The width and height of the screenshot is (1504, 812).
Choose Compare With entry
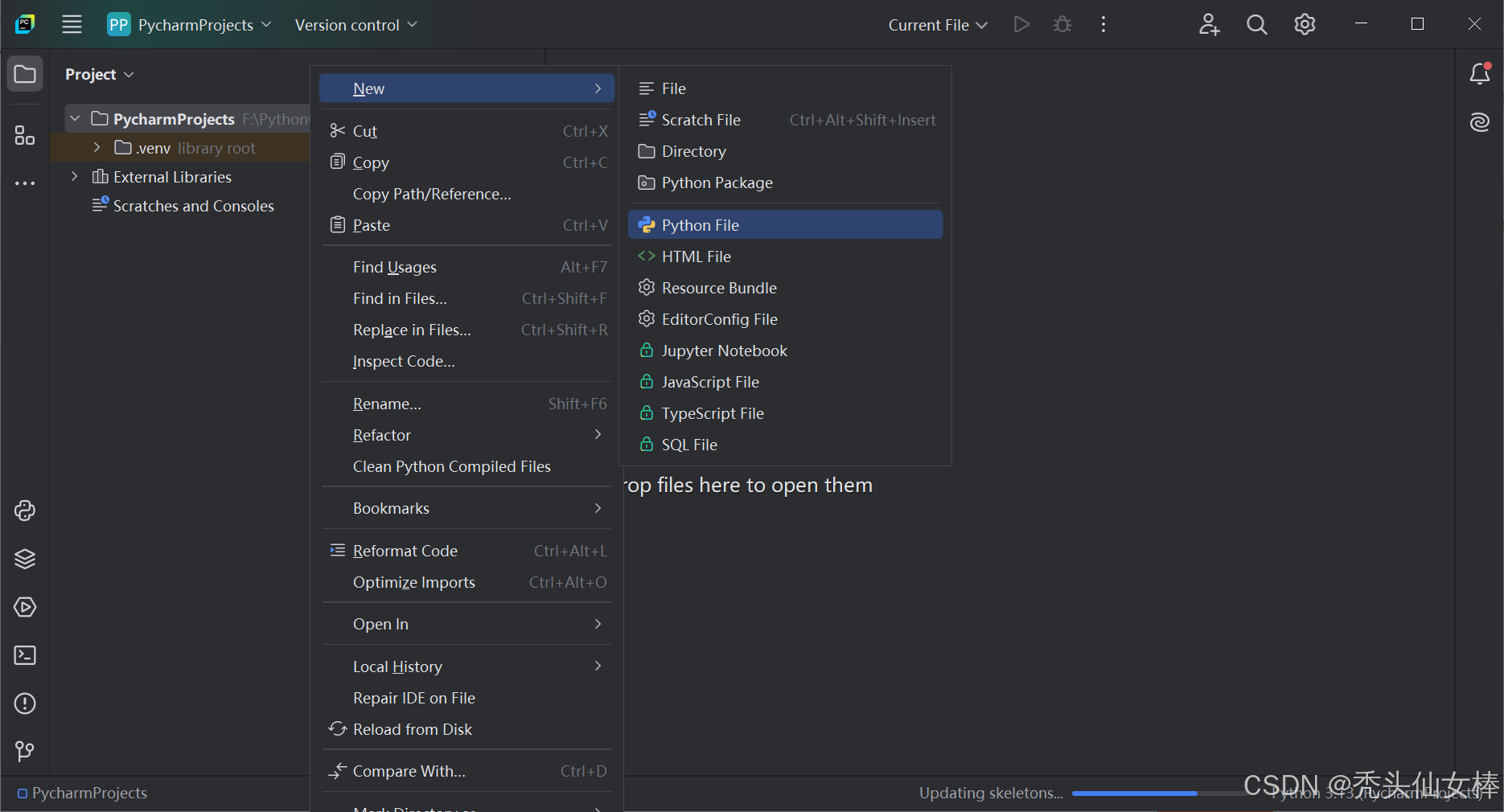(x=466, y=771)
